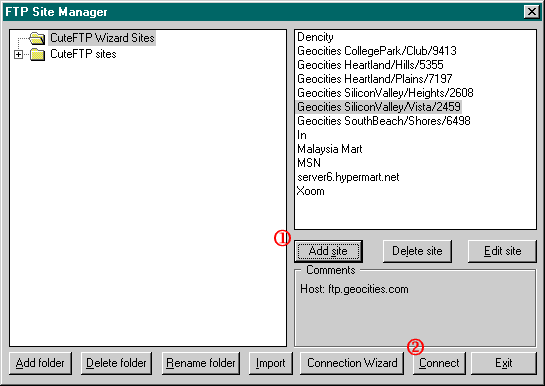
Task: Launch the Connection Wizard
Action: [352, 363]
